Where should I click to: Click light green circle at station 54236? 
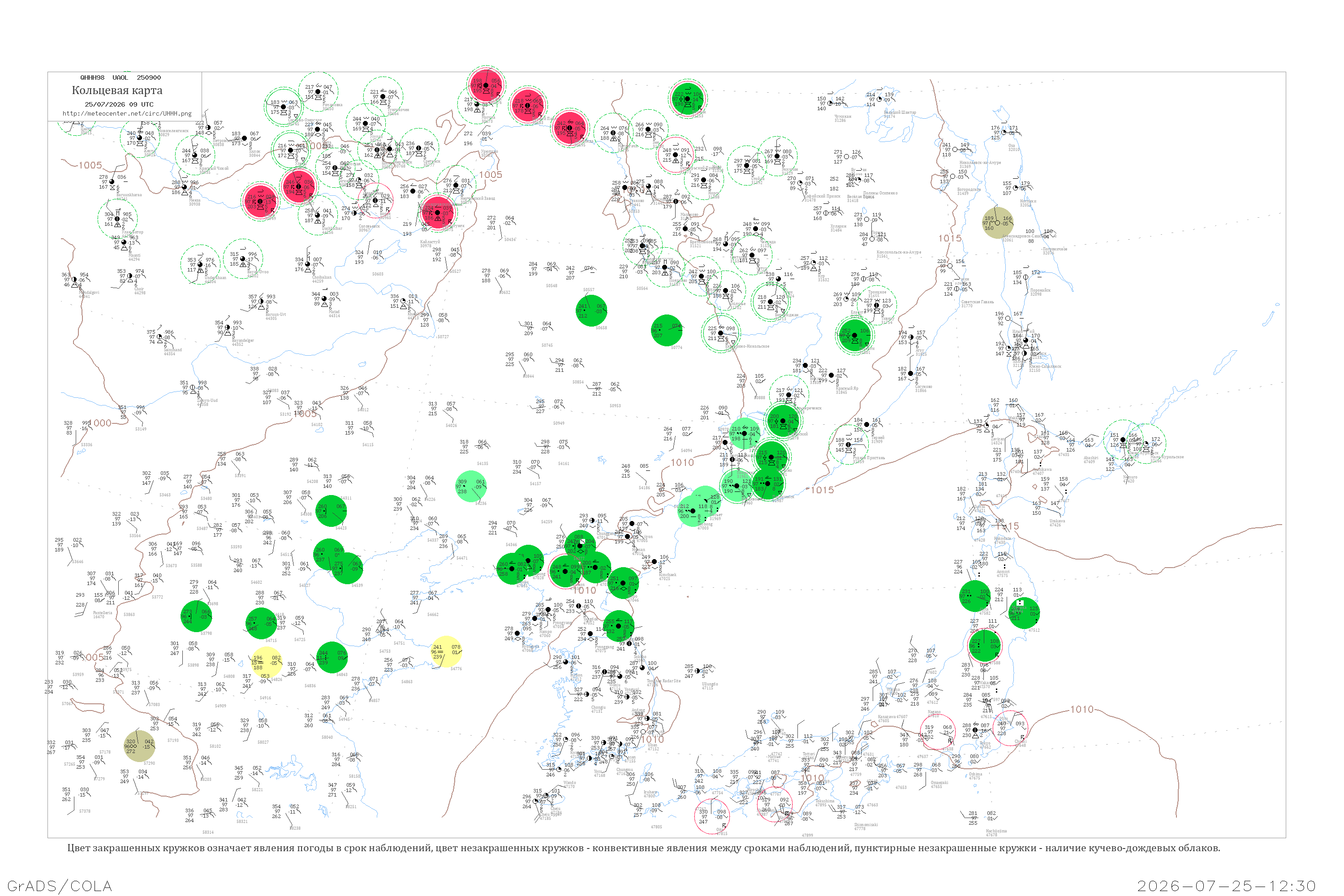(471, 486)
